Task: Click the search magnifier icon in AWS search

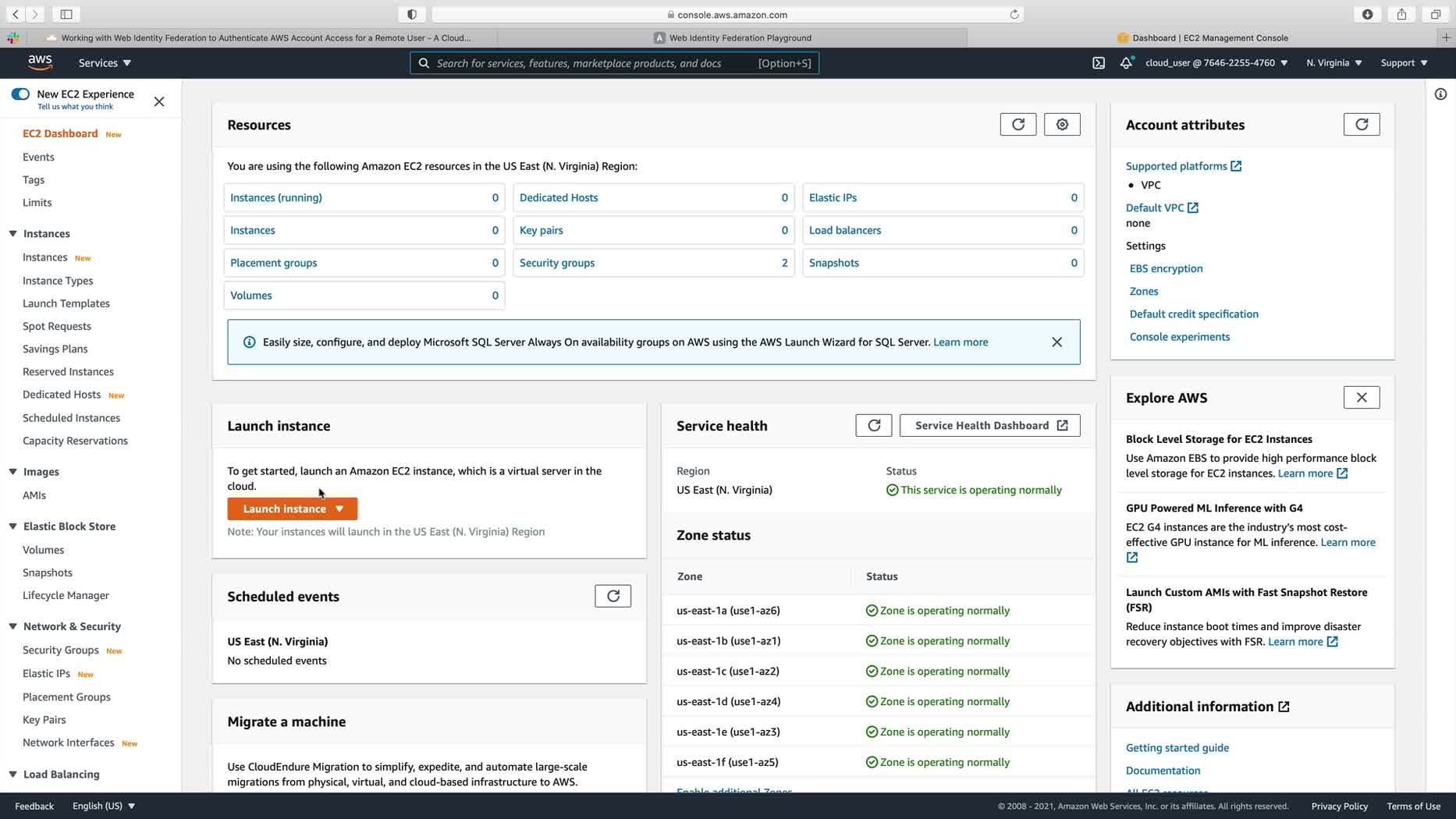Action: pyautogui.click(x=424, y=63)
